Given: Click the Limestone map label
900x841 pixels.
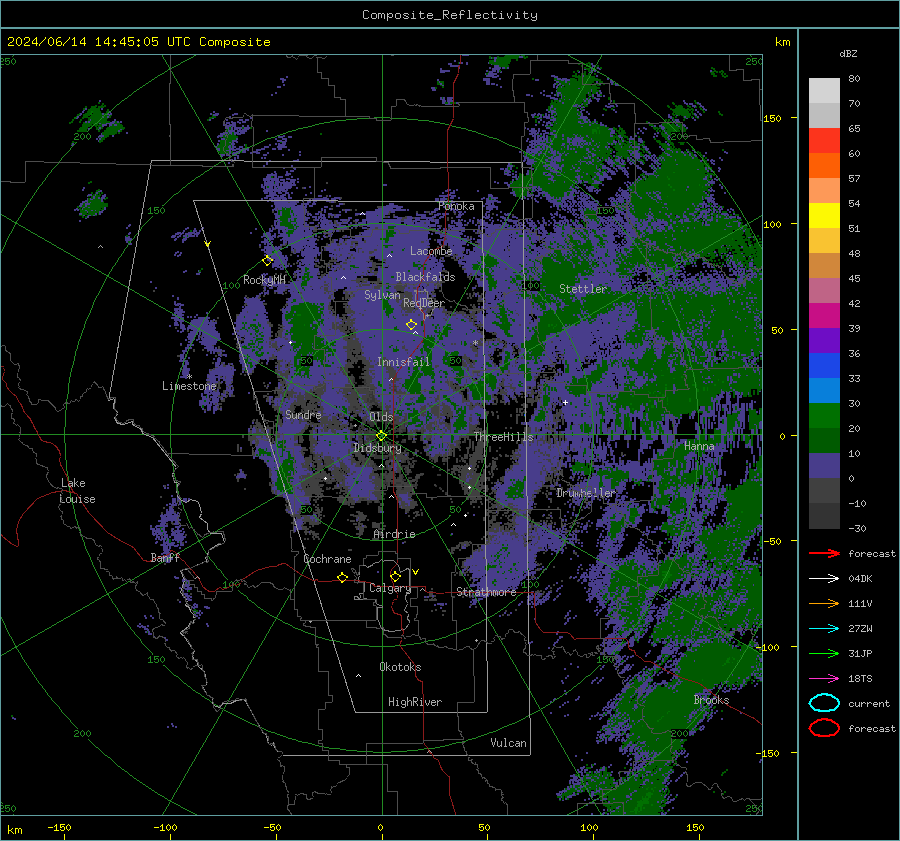Looking at the screenshot, I should tap(189, 386).
